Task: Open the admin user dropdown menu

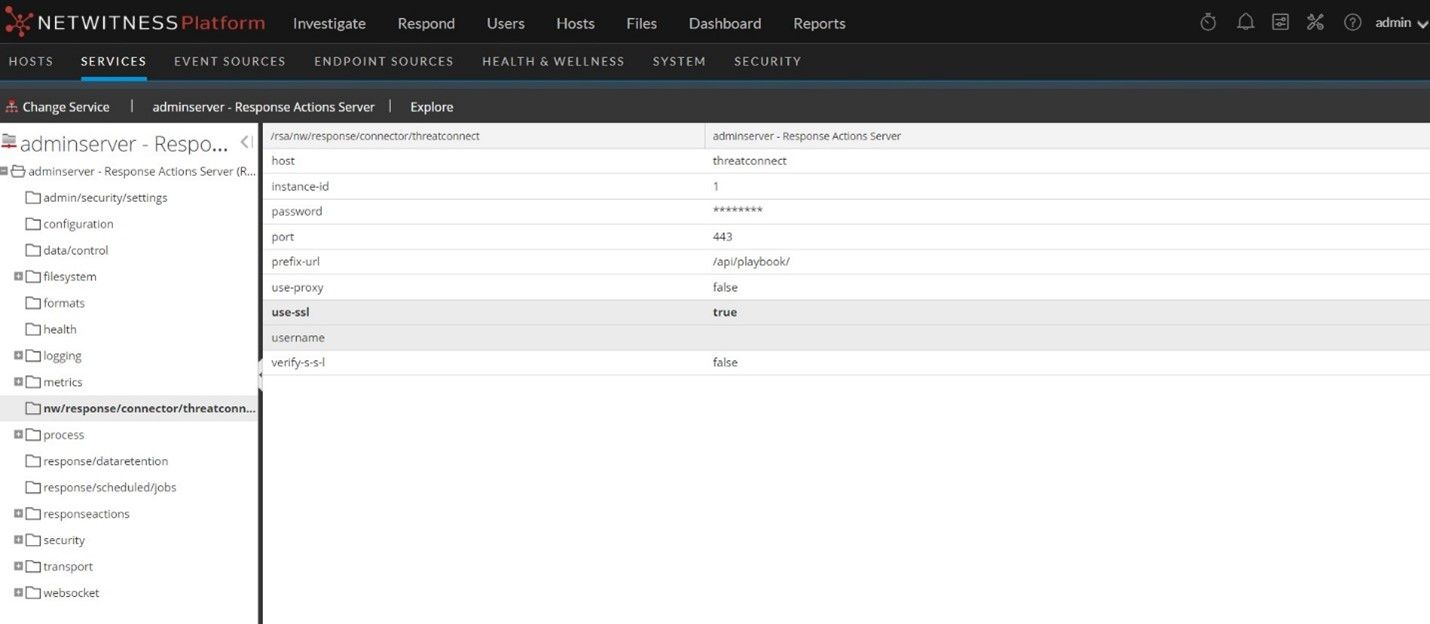Action: [x=1401, y=23]
